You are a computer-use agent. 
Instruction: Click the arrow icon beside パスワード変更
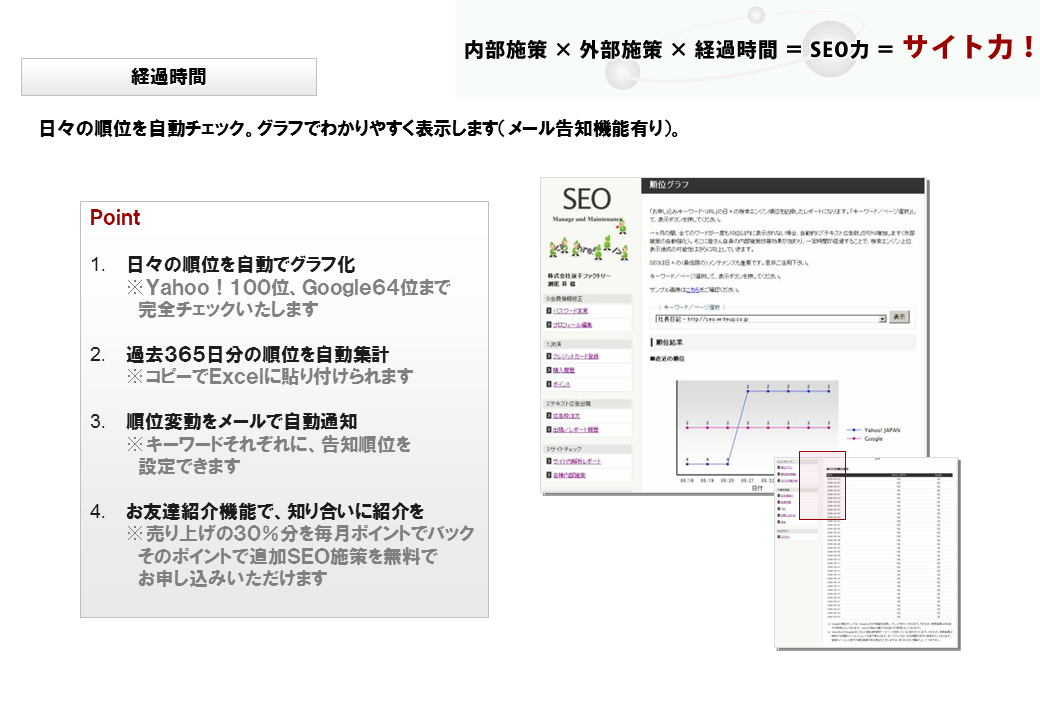click(x=548, y=311)
